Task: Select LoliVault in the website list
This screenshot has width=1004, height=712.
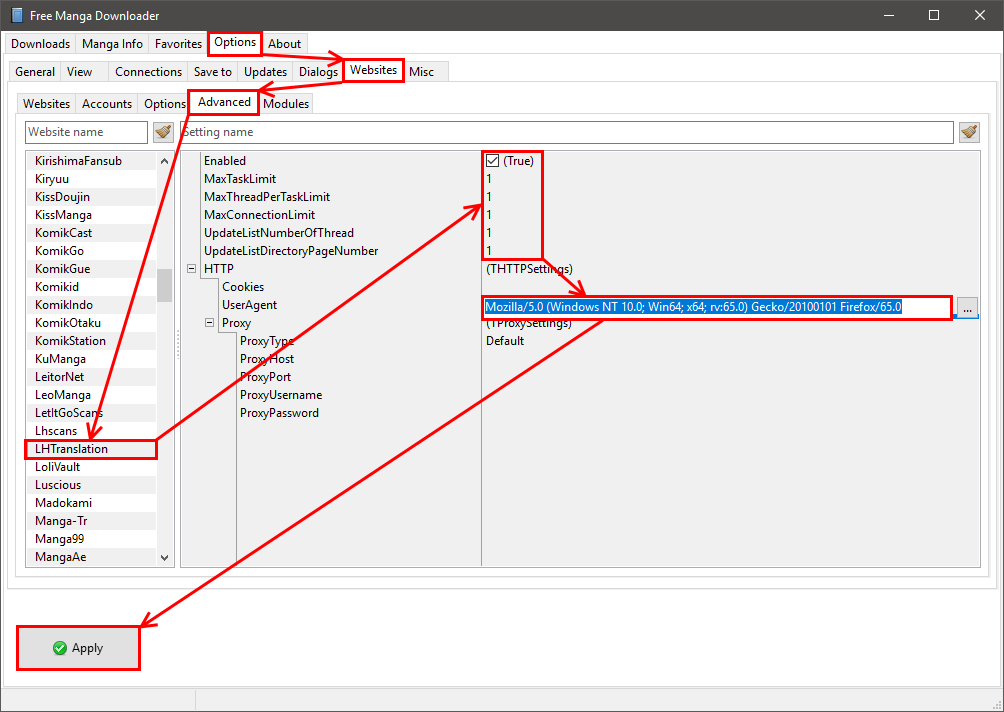Action: 91,467
